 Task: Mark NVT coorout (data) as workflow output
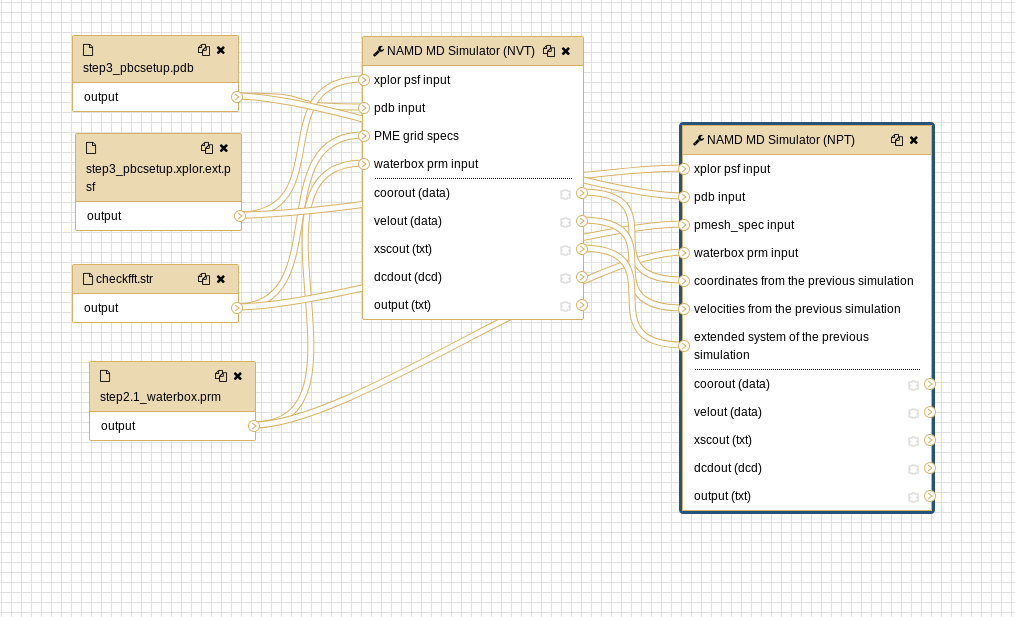565,194
